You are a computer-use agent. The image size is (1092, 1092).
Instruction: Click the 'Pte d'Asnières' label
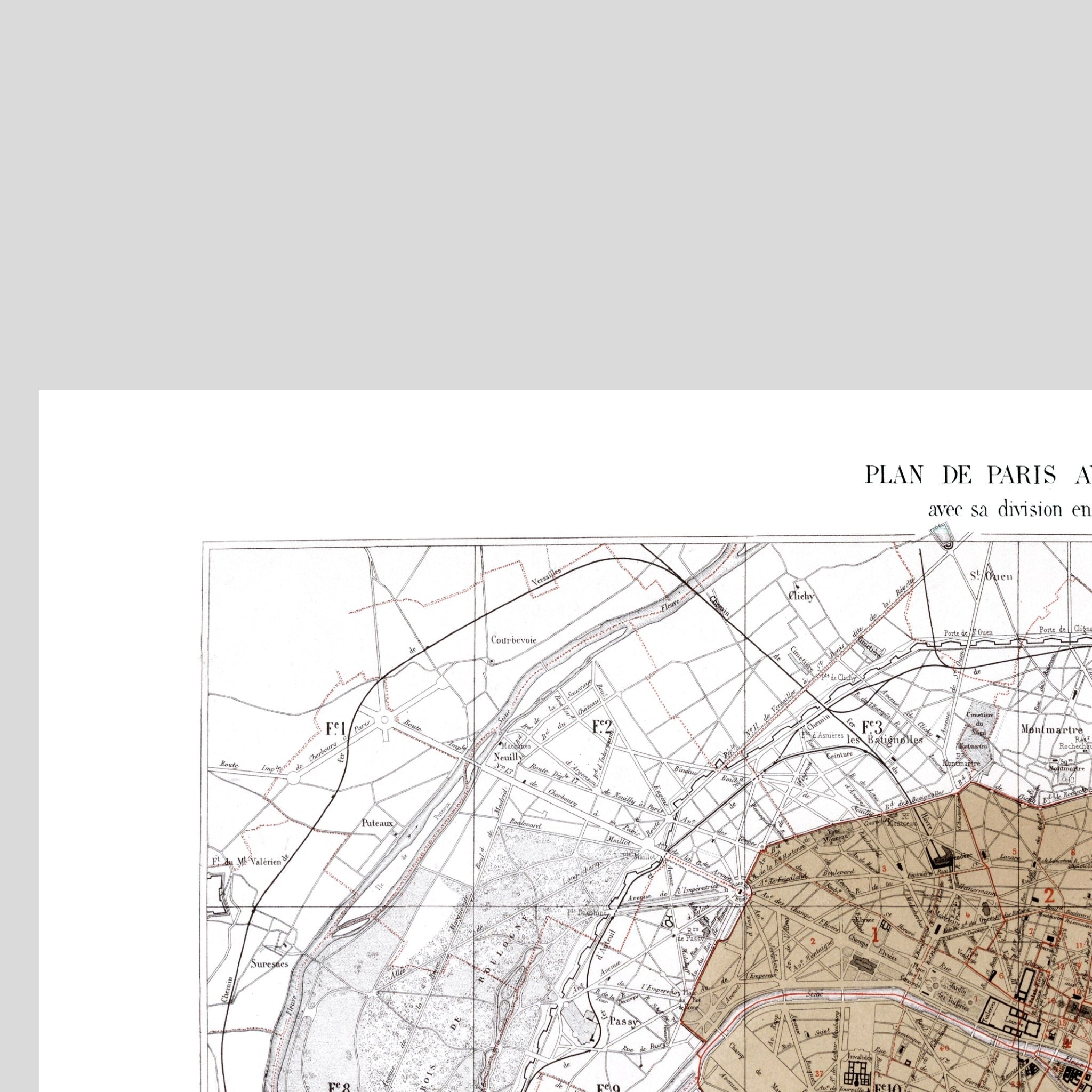click(823, 735)
